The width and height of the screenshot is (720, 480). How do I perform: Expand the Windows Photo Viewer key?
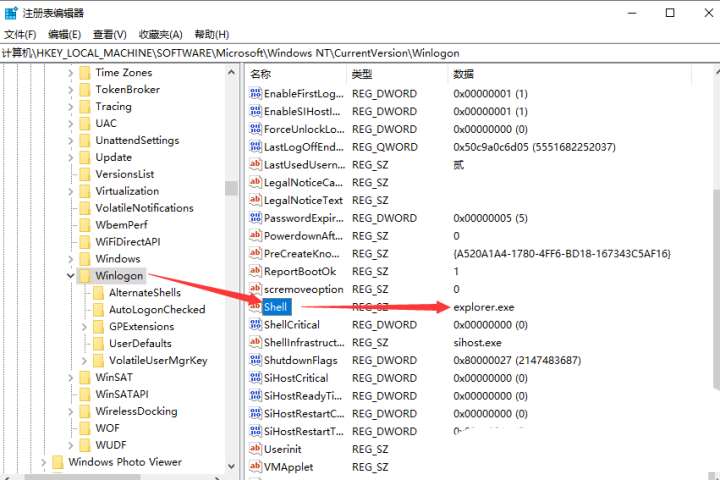44,462
